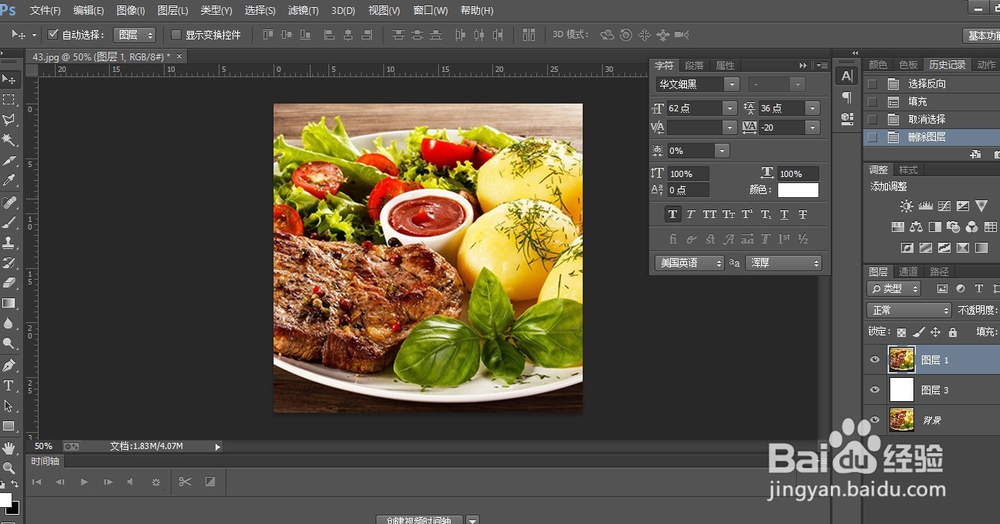
Task: Select the Move tool in the toolbox
Action: [9, 79]
